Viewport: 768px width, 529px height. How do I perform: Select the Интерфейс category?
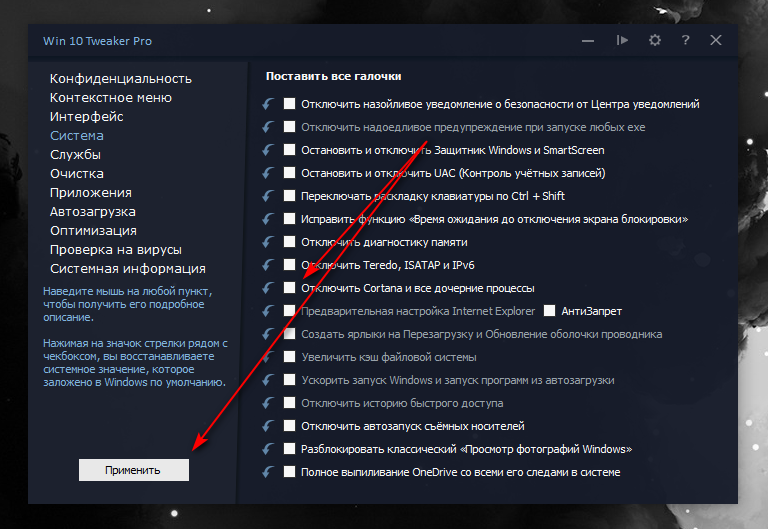click(x=87, y=117)
